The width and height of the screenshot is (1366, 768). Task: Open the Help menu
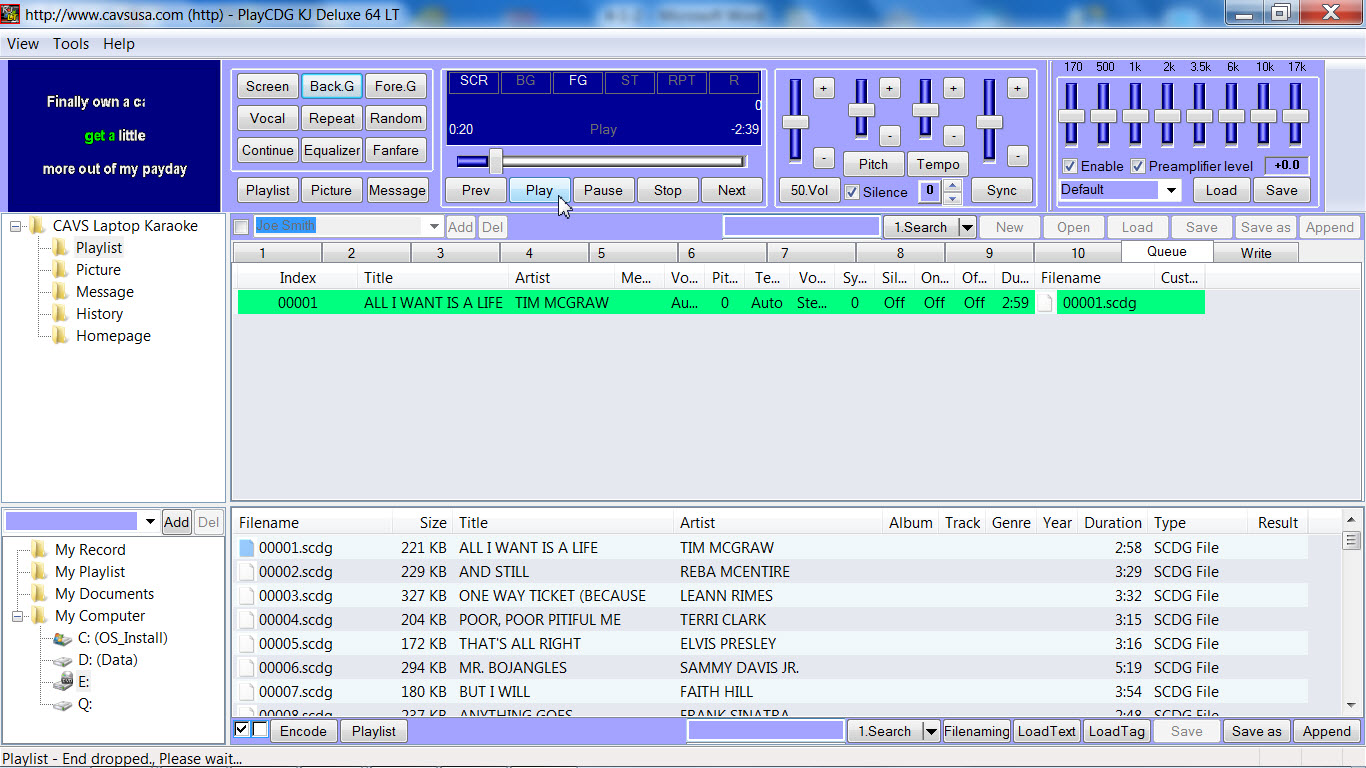(x=119, y=44)
